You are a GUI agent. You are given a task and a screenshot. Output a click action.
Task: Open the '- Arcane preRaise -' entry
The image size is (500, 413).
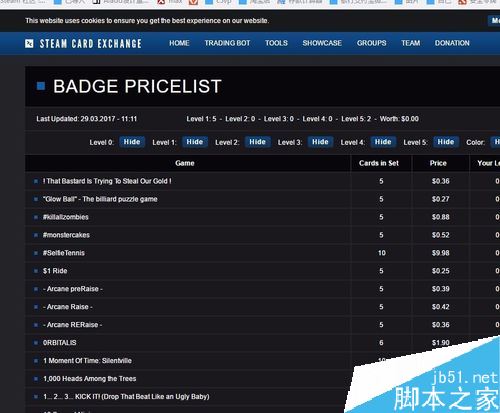73,289
